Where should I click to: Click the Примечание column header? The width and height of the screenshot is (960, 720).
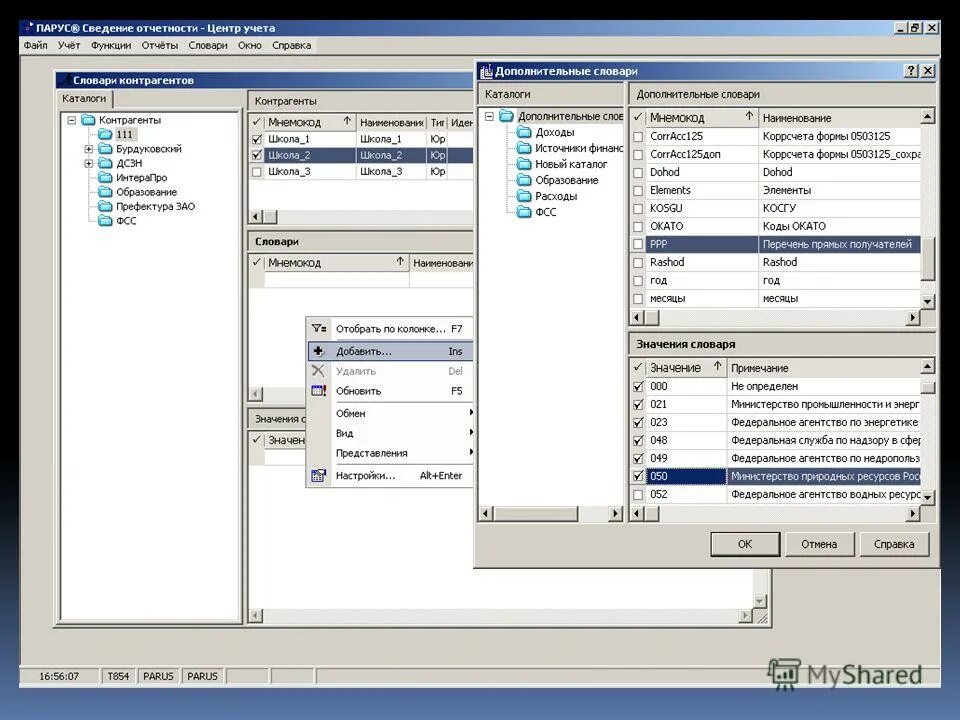click(824, 367)
